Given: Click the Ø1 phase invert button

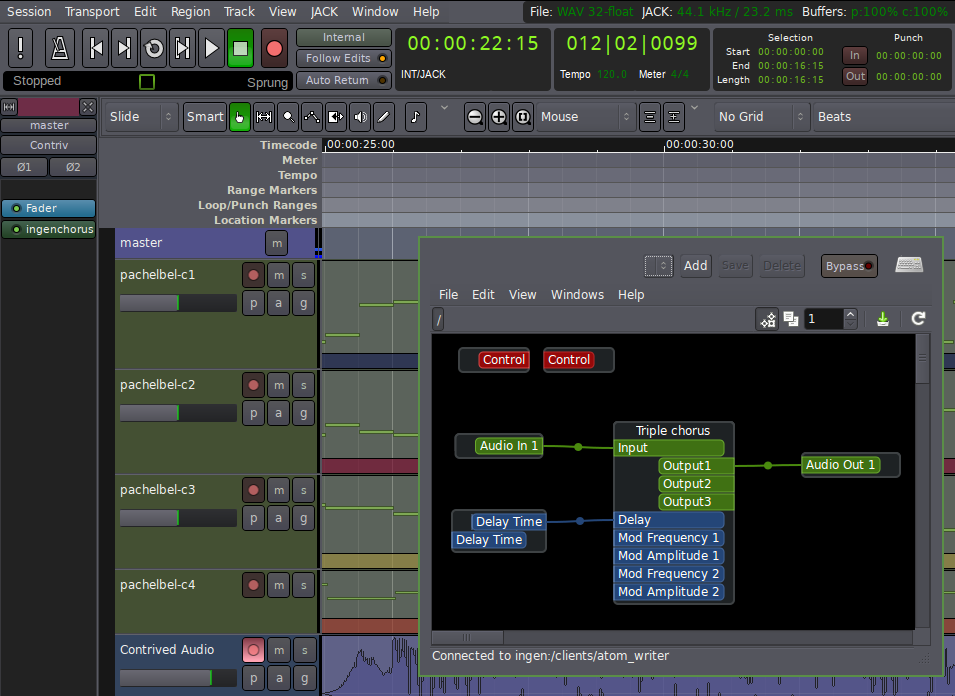Looking at the screenshot, I should pos(24,167).
